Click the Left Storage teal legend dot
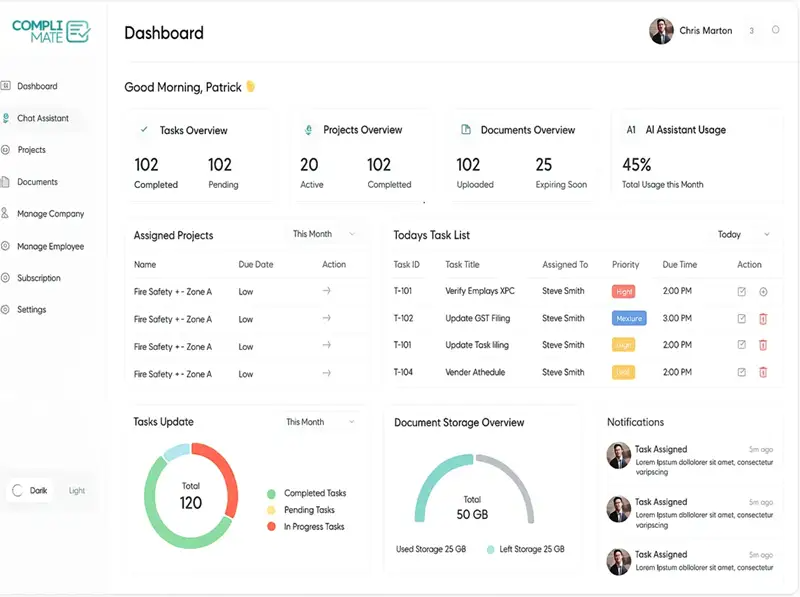 (x=490, y=550)
